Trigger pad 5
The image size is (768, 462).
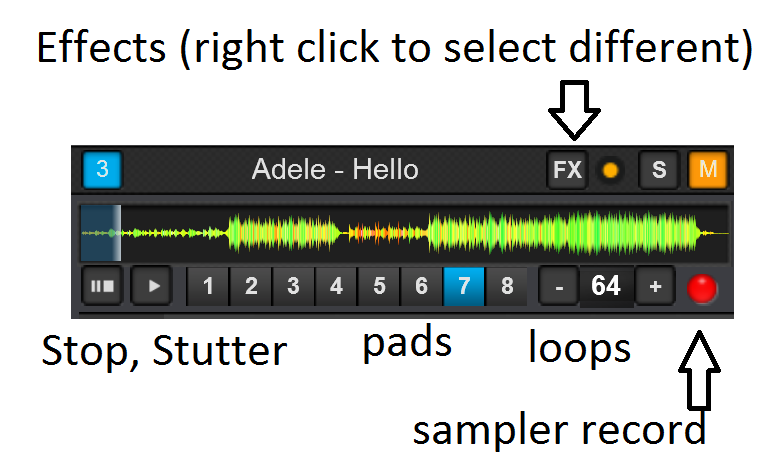379,287
